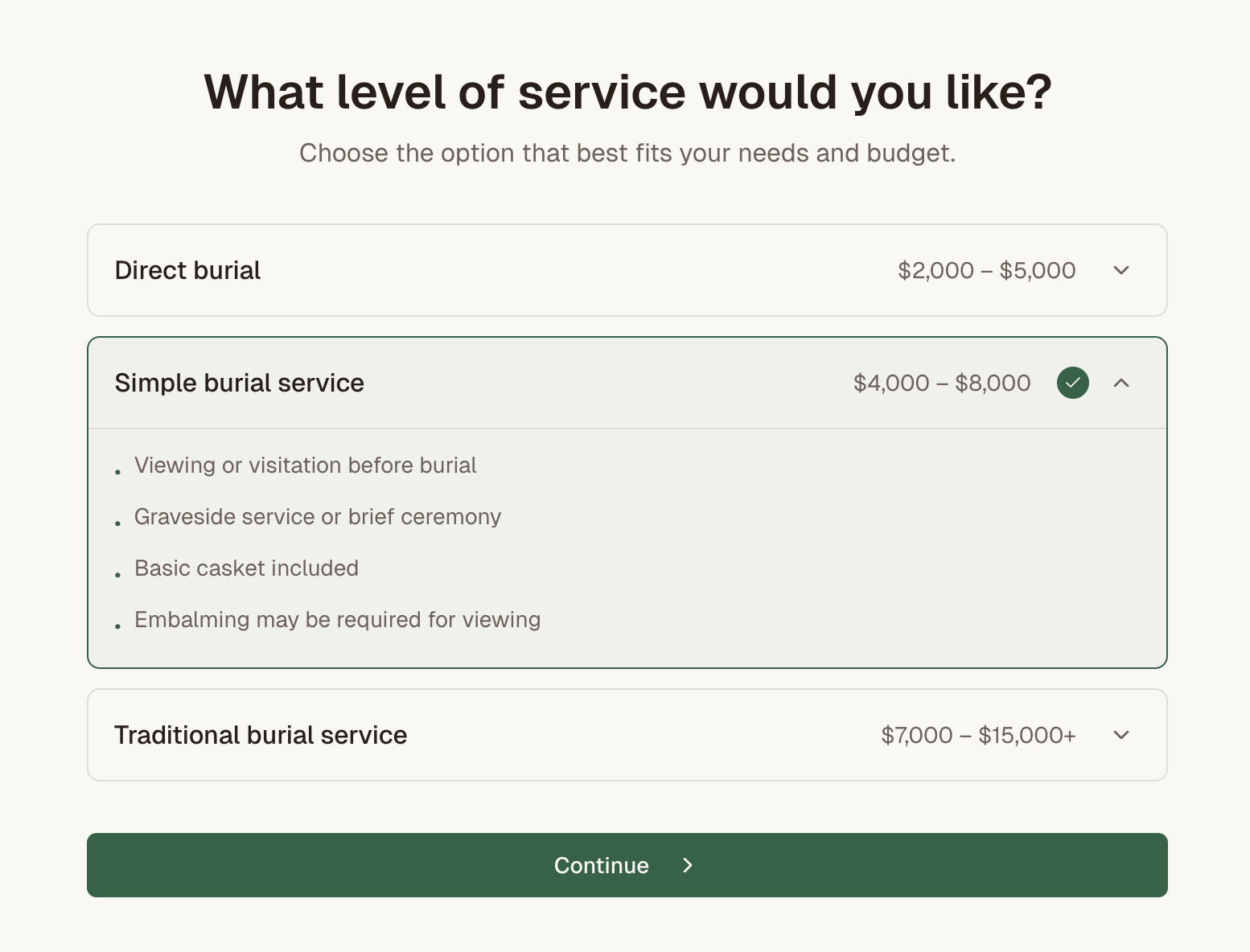Click the $2,000 – $5,000 price range
The width and height of the screenshot is (1250, 952).
986,270
